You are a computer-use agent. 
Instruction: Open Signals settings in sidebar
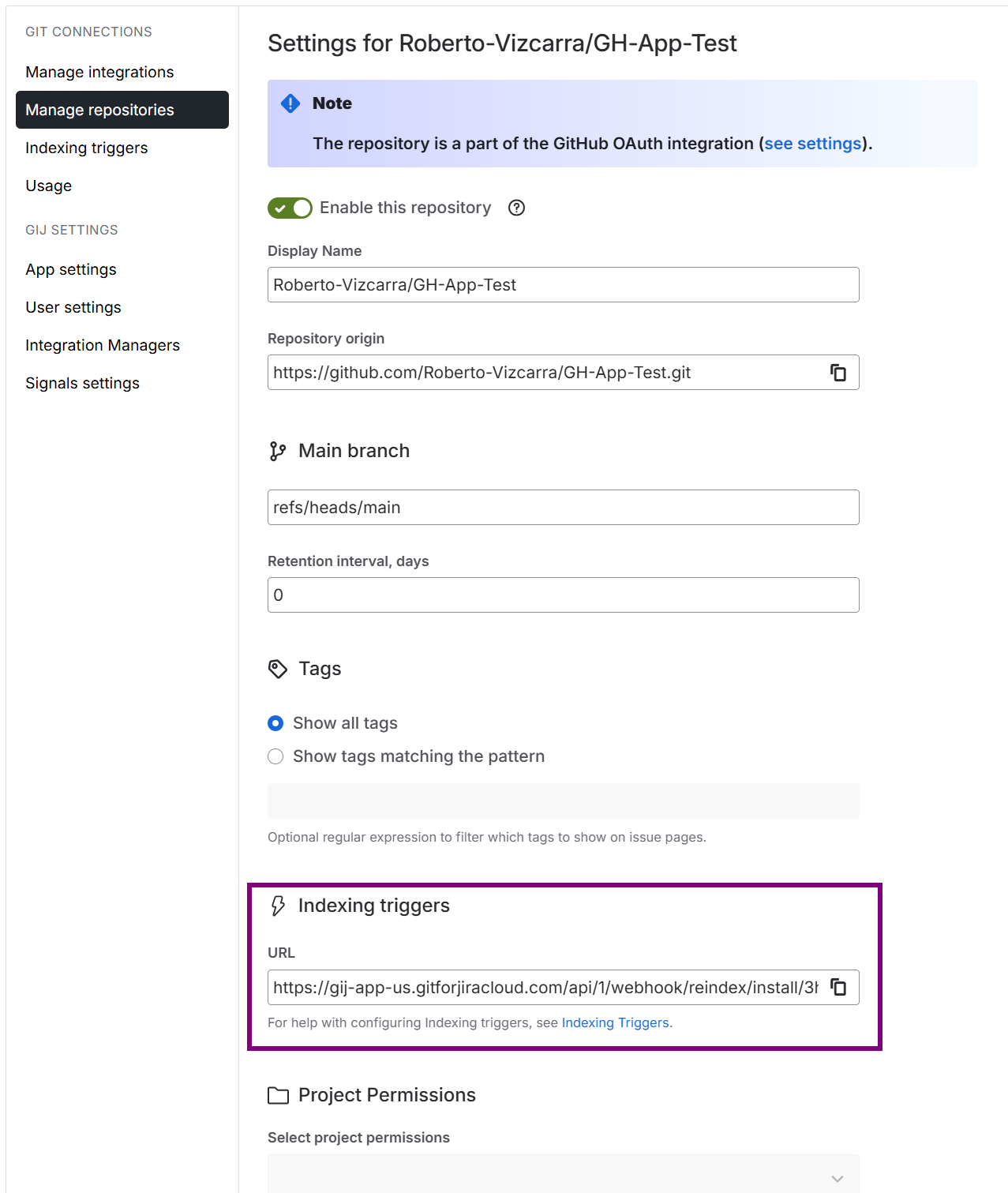click(82, 383)
